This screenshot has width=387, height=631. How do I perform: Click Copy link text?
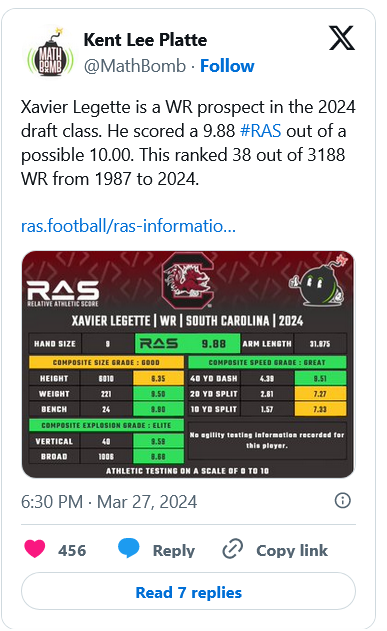[292, 550]
